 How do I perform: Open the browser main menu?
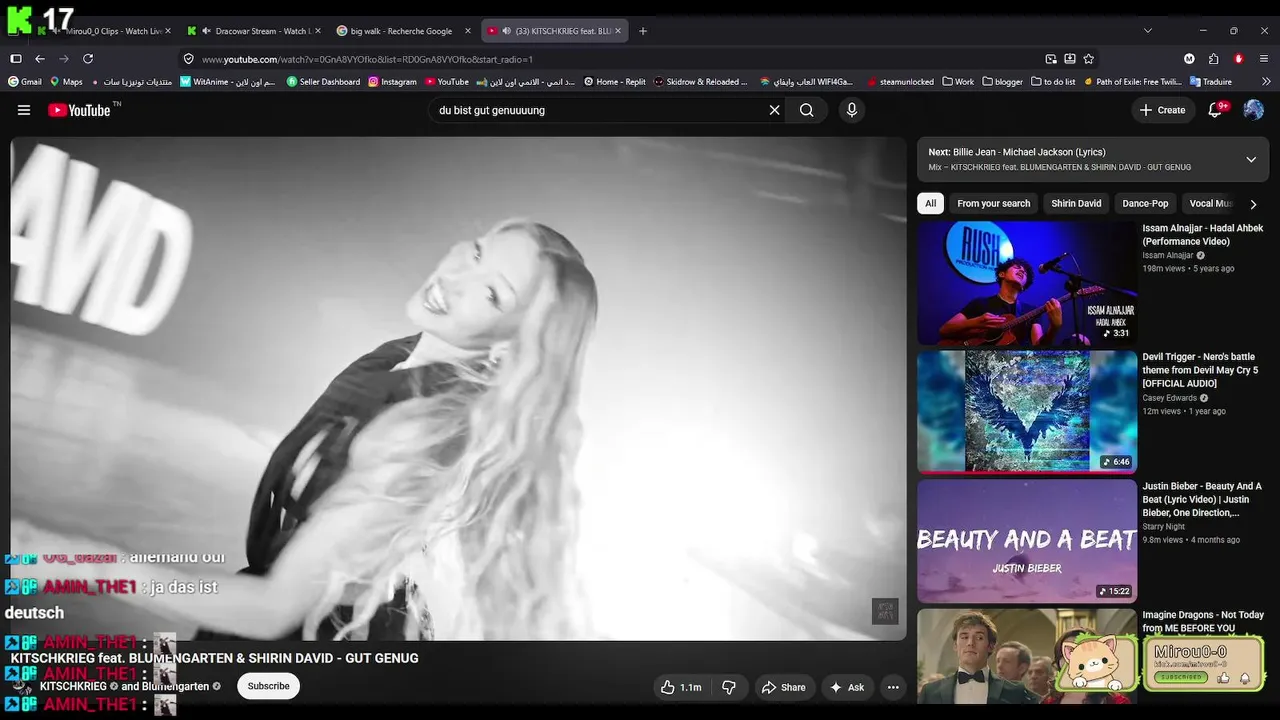click(1264, 59)
